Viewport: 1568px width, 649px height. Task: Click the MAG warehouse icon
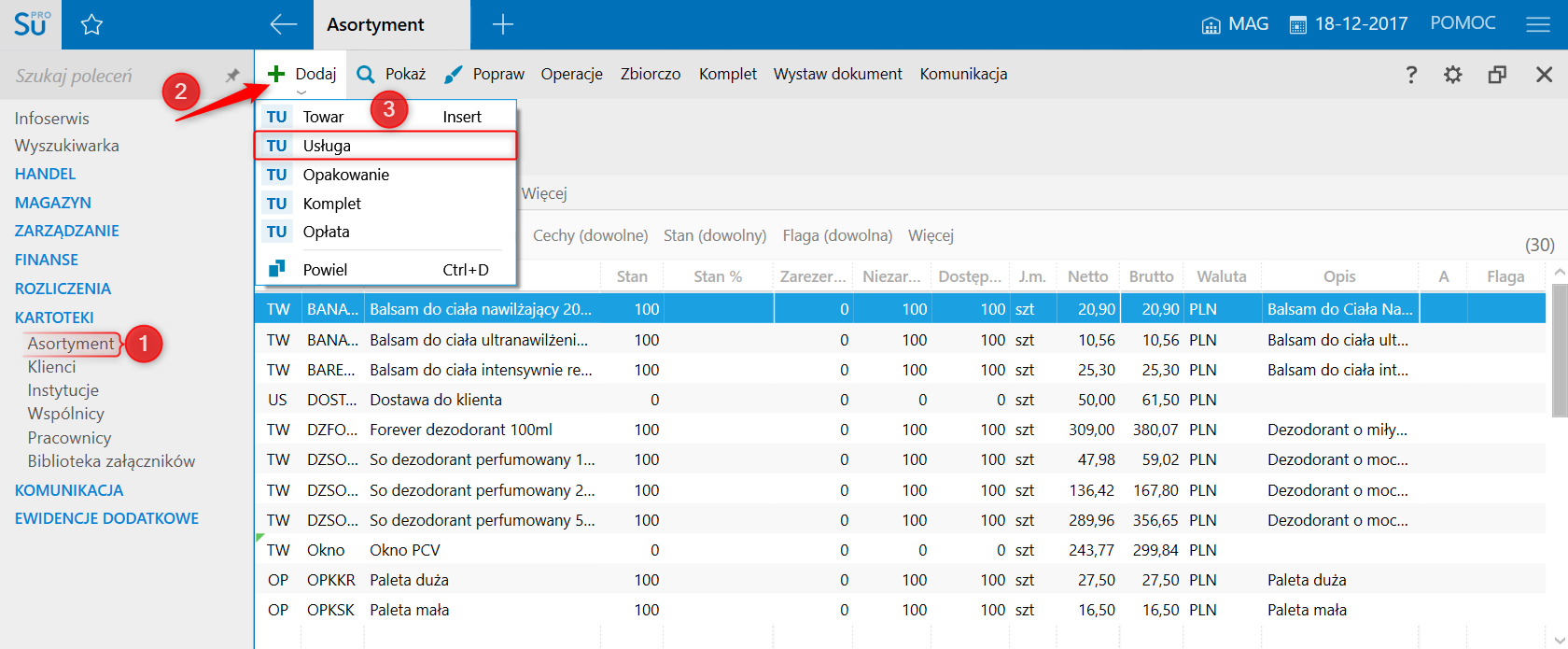(x=1211, y=25)
